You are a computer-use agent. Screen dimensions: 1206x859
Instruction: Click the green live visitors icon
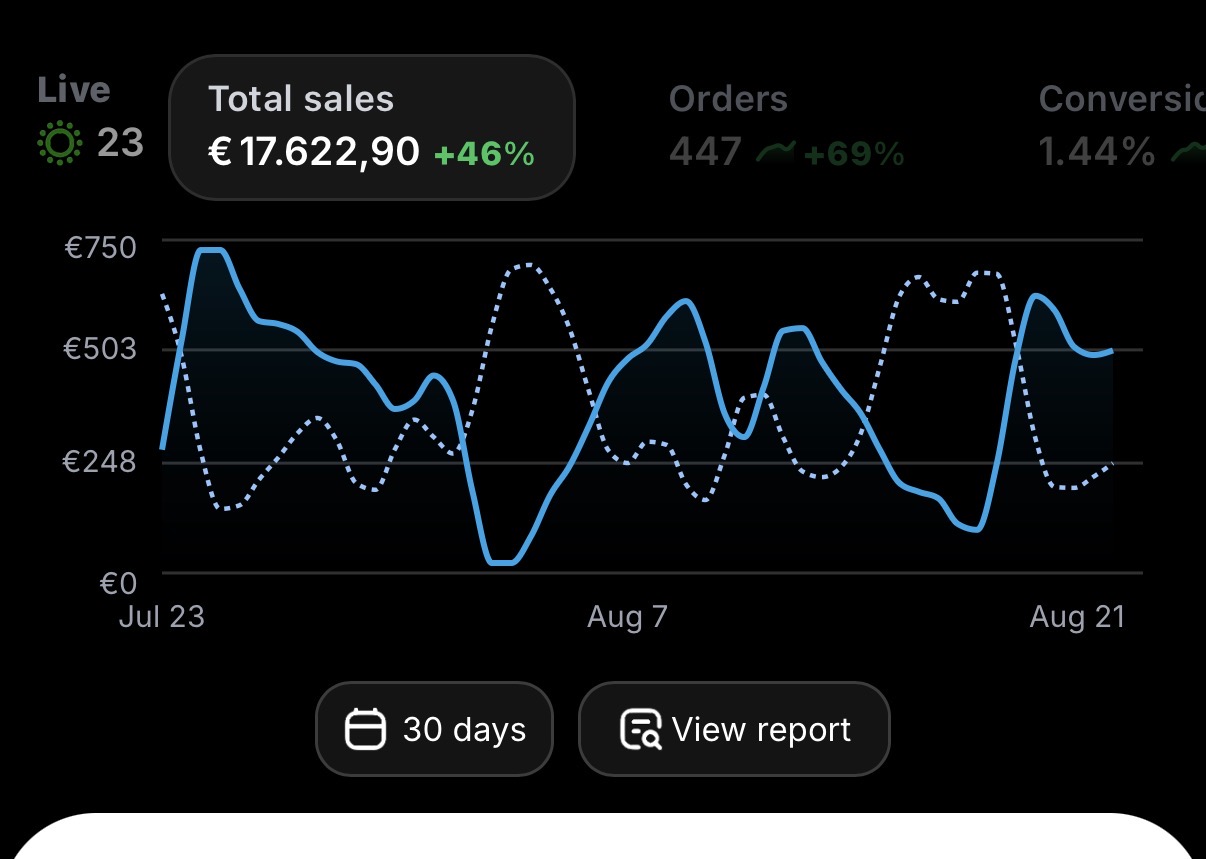[x=59, y=144]
